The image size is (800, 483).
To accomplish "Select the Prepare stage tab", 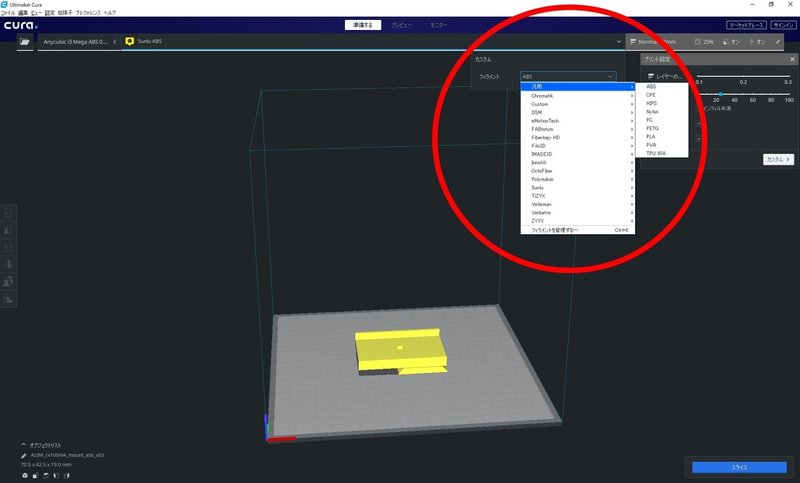I will (363, 25).
